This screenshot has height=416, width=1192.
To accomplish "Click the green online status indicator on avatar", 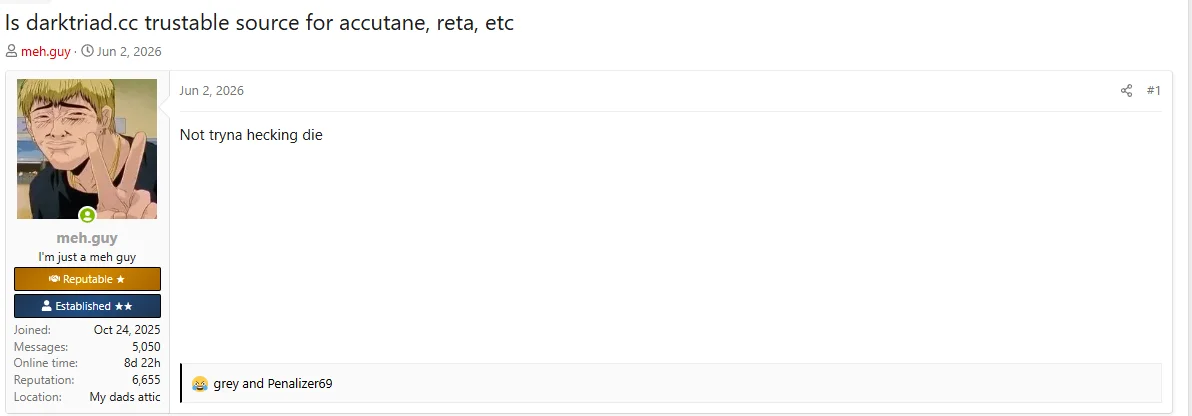I will point(87,215).
